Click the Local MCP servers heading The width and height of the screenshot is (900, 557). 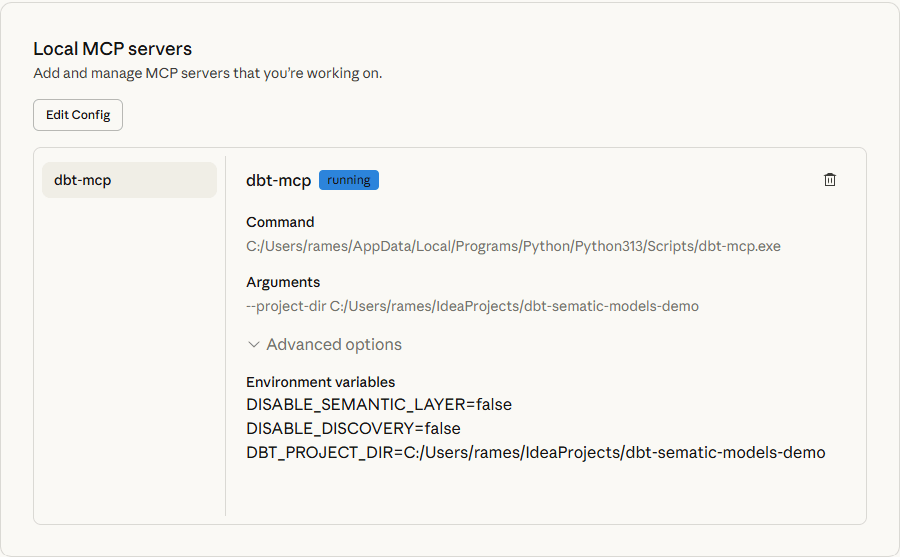(x=112, y=48)
